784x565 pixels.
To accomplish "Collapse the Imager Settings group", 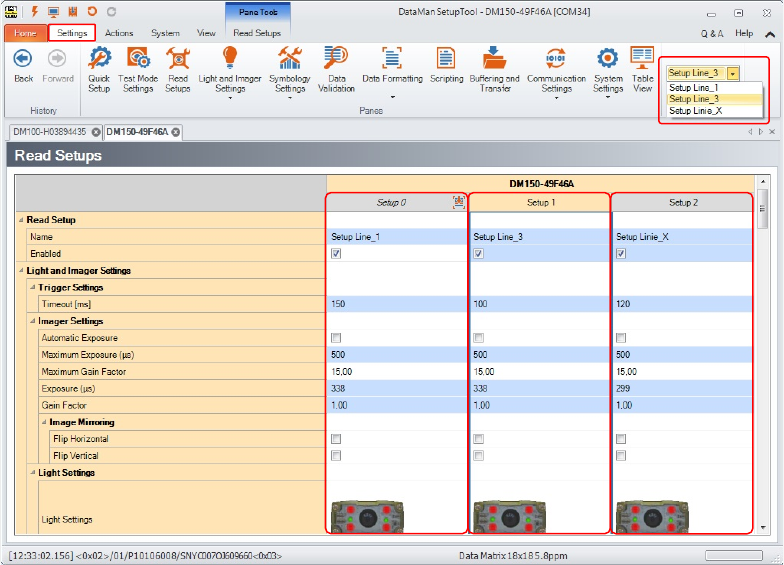I will pos(33,321).
